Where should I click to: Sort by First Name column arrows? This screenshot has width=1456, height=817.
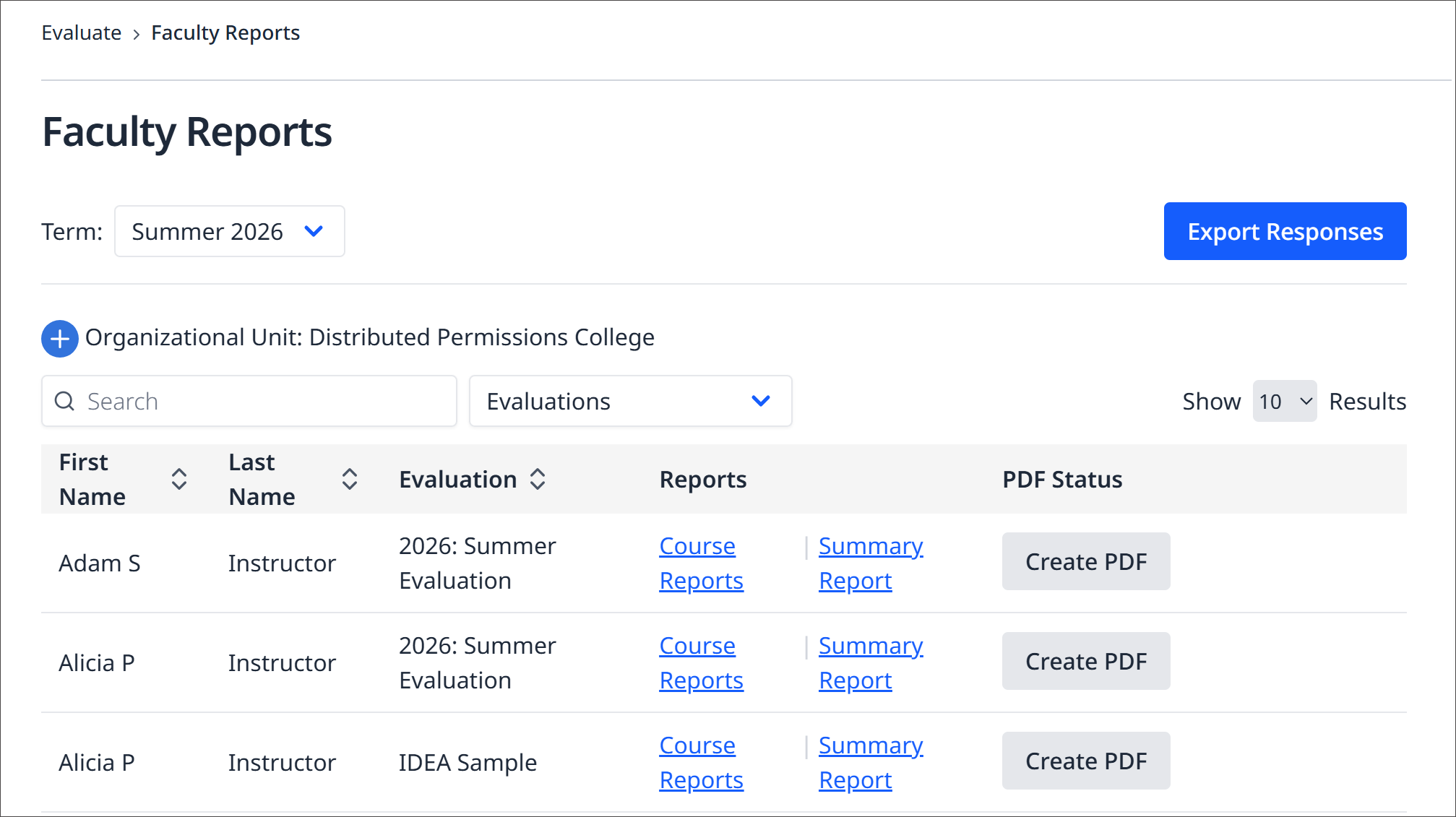pos(179,479)
